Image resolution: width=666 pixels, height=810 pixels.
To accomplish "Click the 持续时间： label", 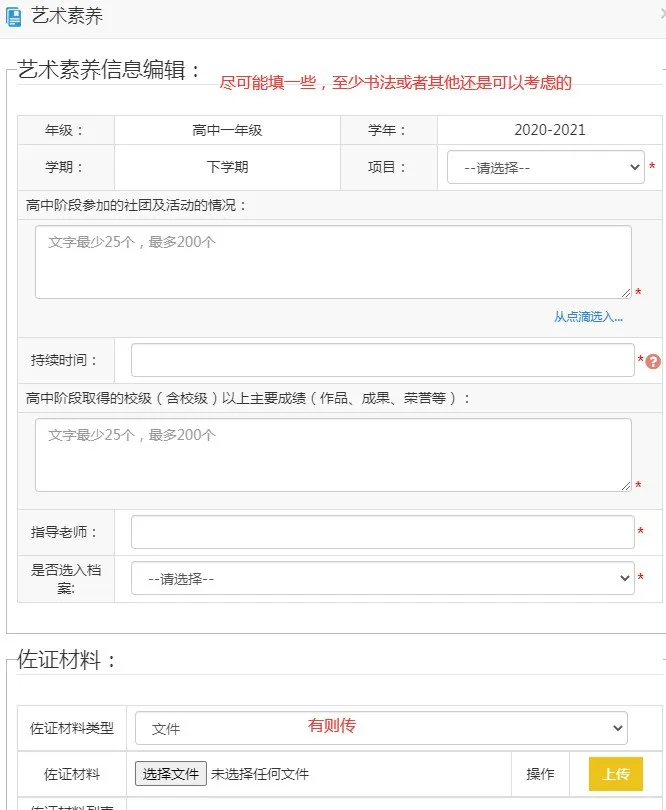I will (66, 360).
